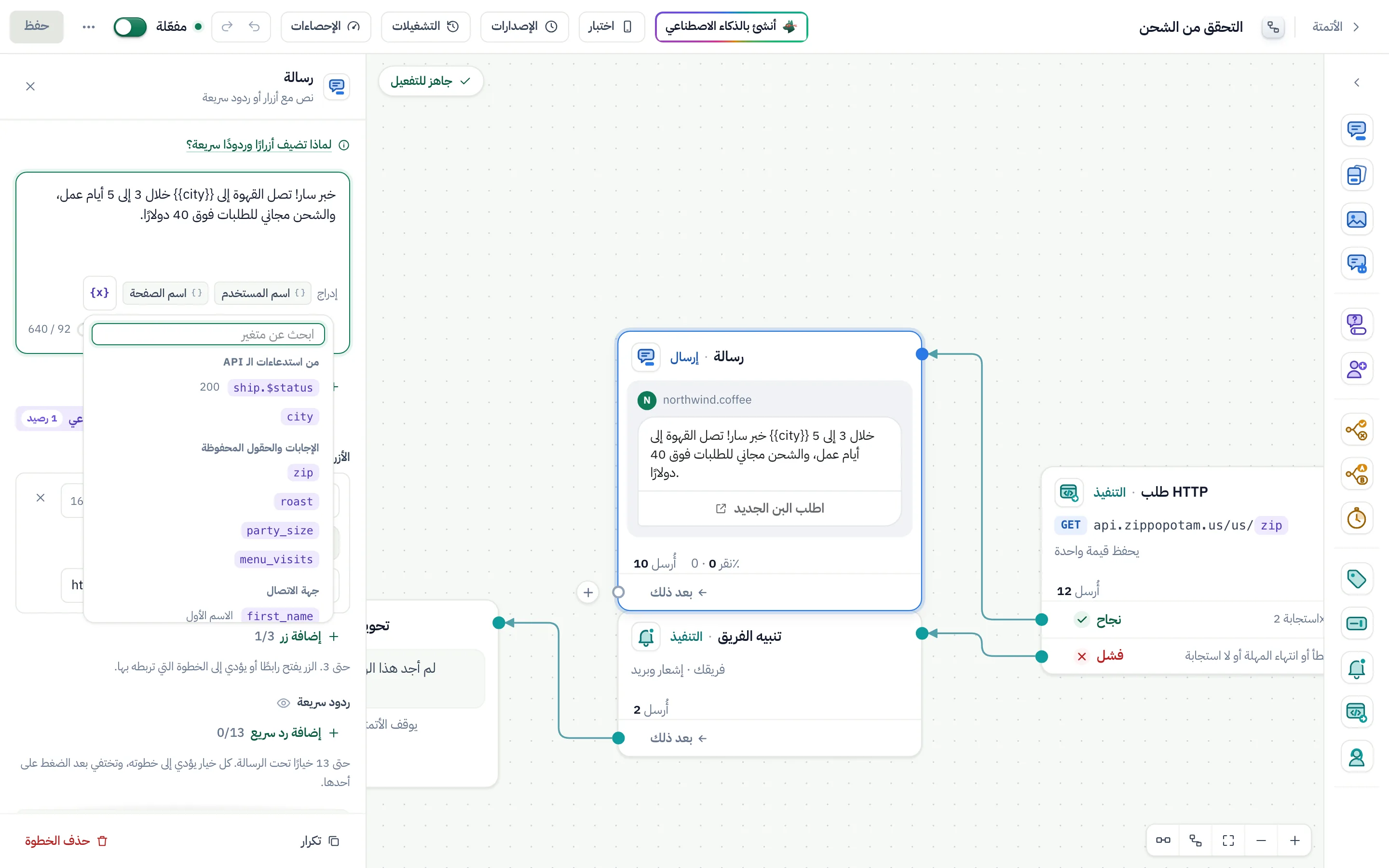Add a question step icon in sidebar

(1357, 325)
